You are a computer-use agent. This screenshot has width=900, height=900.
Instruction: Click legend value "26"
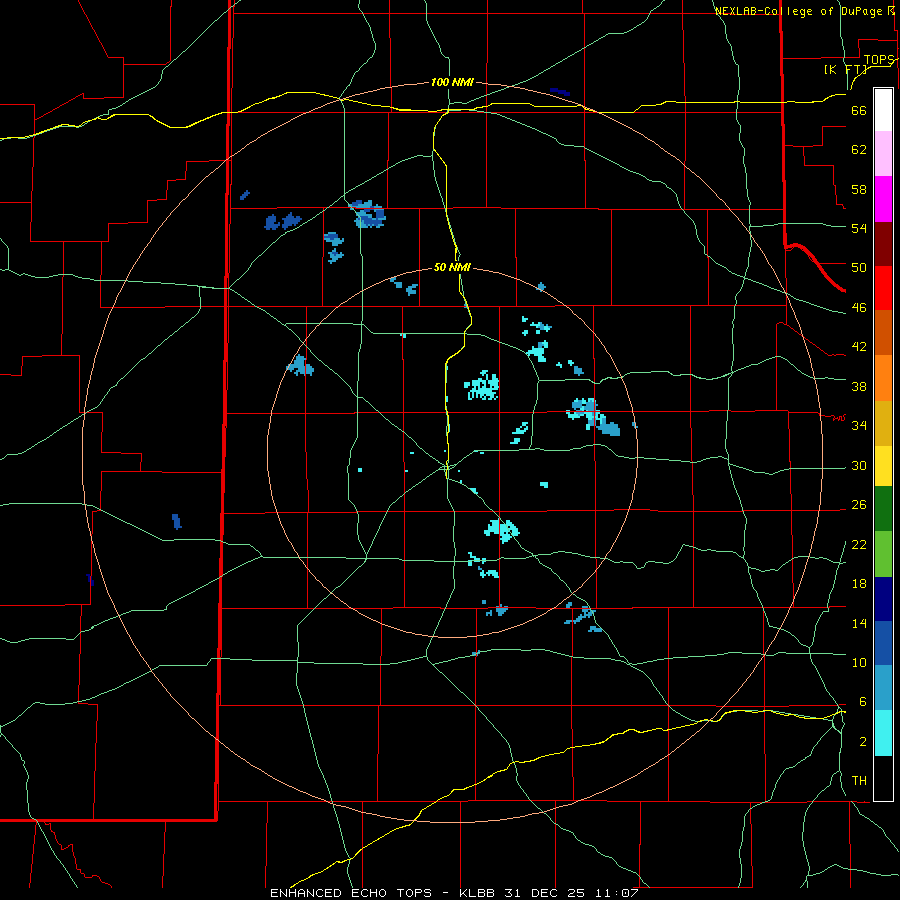859,505
